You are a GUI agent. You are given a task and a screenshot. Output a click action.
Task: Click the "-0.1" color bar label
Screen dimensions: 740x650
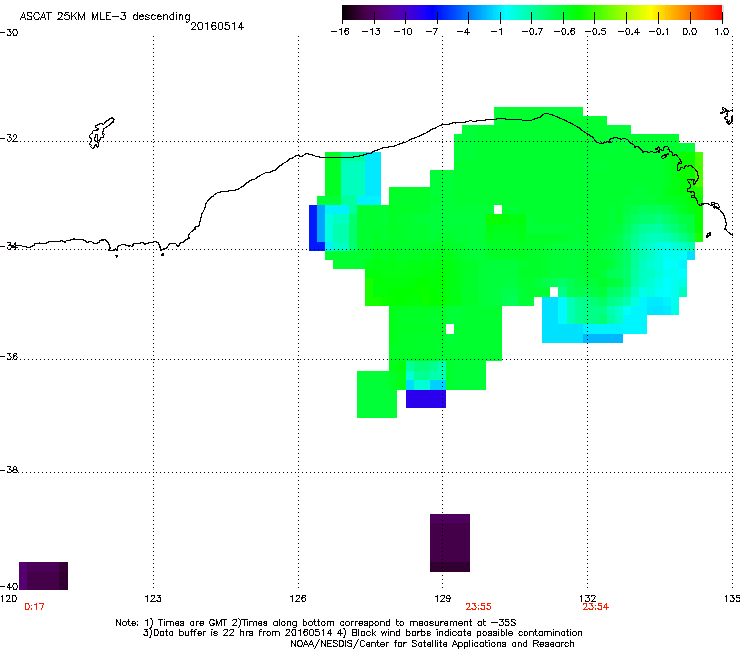pos(659,32)
